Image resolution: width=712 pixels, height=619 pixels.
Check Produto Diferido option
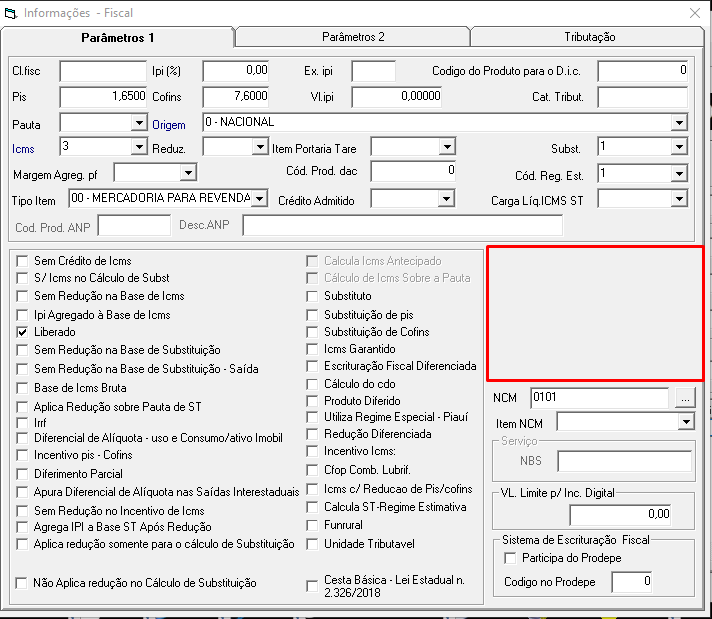coord(312,401)
